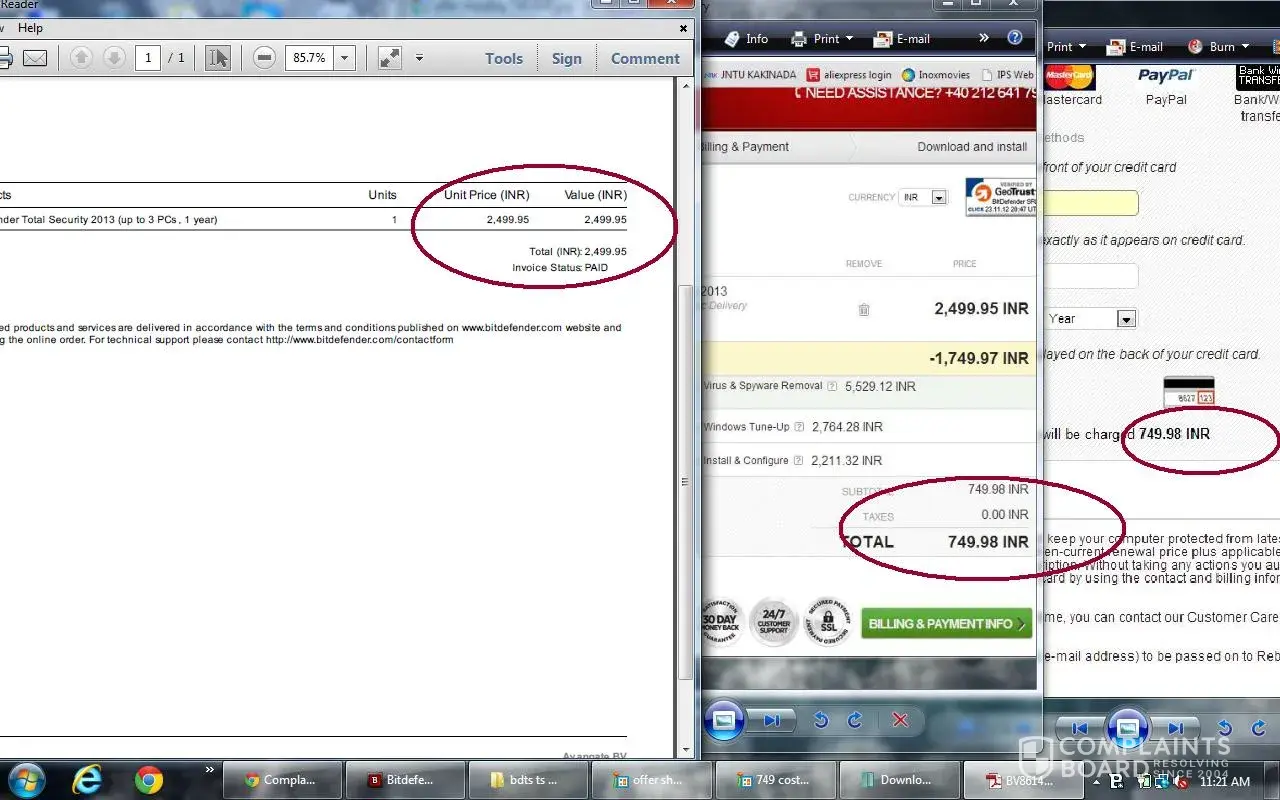Click info icon next to Virus & Spyware Removal

point(832,386)
